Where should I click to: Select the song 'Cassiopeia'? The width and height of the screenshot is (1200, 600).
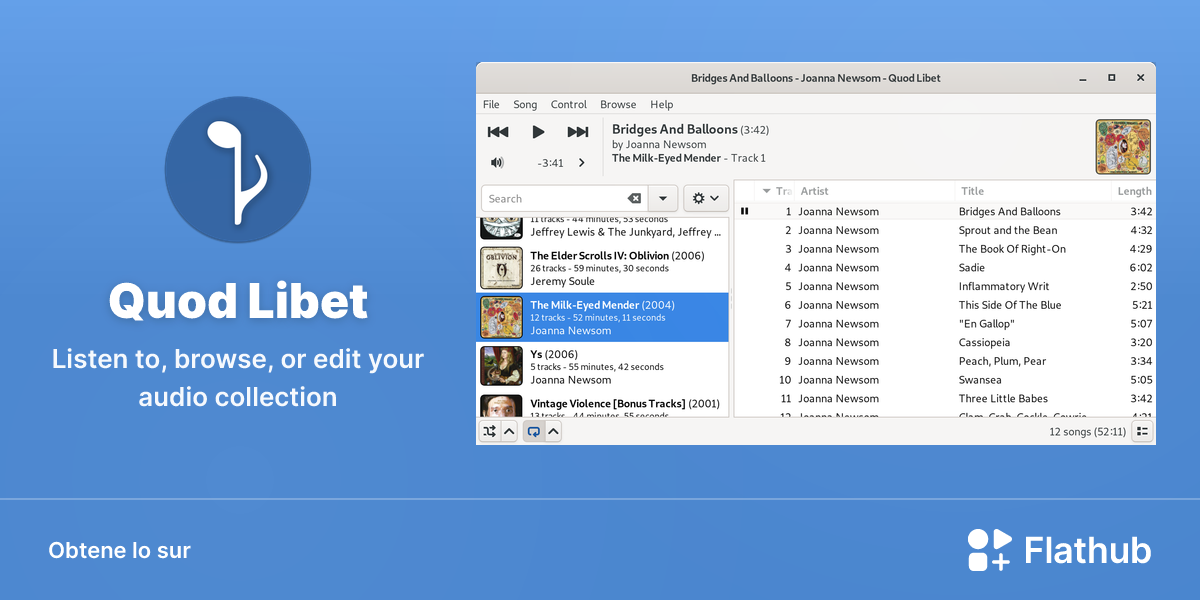click(984, 342)
